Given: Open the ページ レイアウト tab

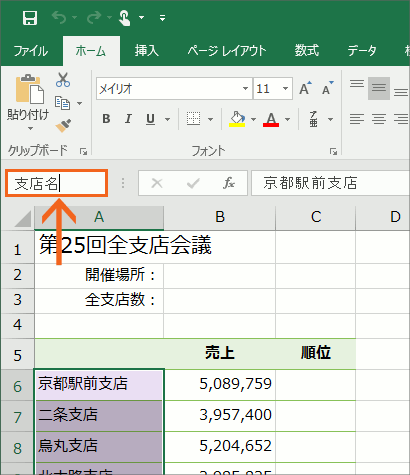Looking at the screenshot, I should tap(227, 51).
